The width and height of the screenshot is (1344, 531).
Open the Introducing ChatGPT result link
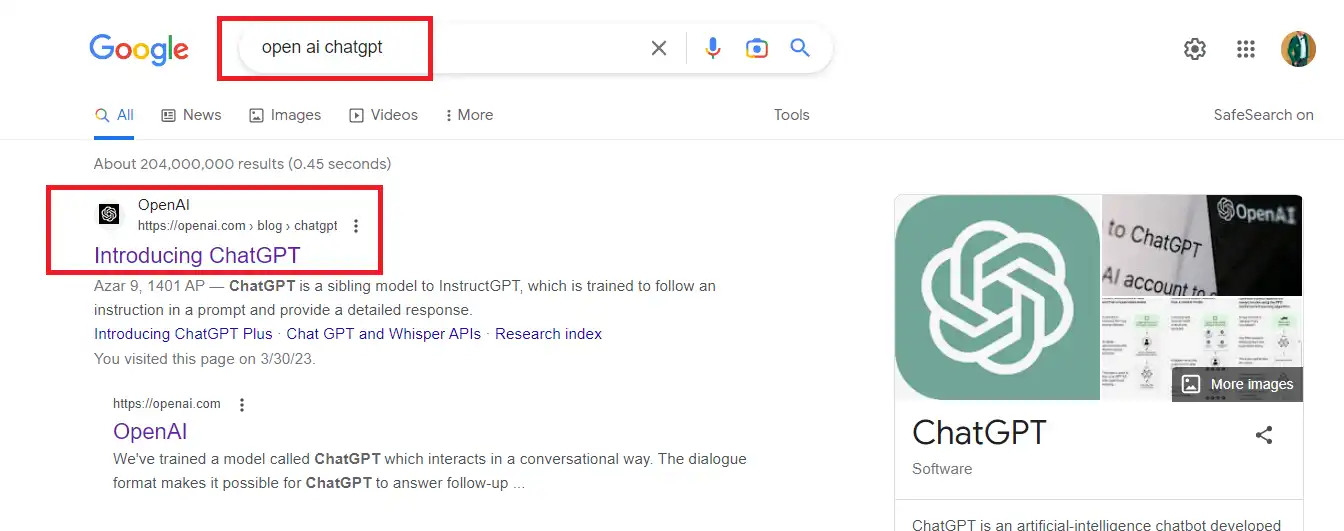(x=197, y=255)
